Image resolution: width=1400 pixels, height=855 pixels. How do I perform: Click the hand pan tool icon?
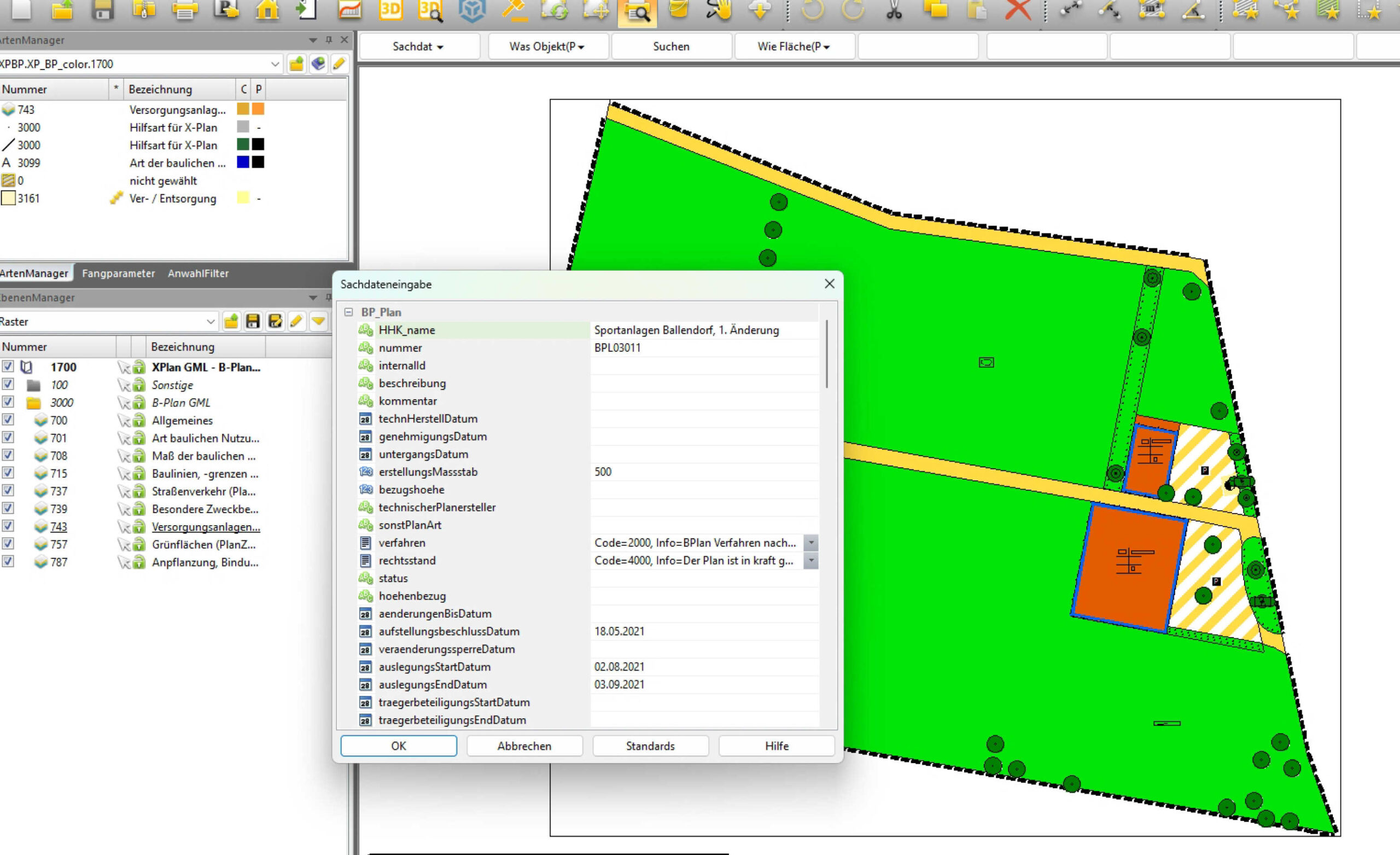(719, 10)
